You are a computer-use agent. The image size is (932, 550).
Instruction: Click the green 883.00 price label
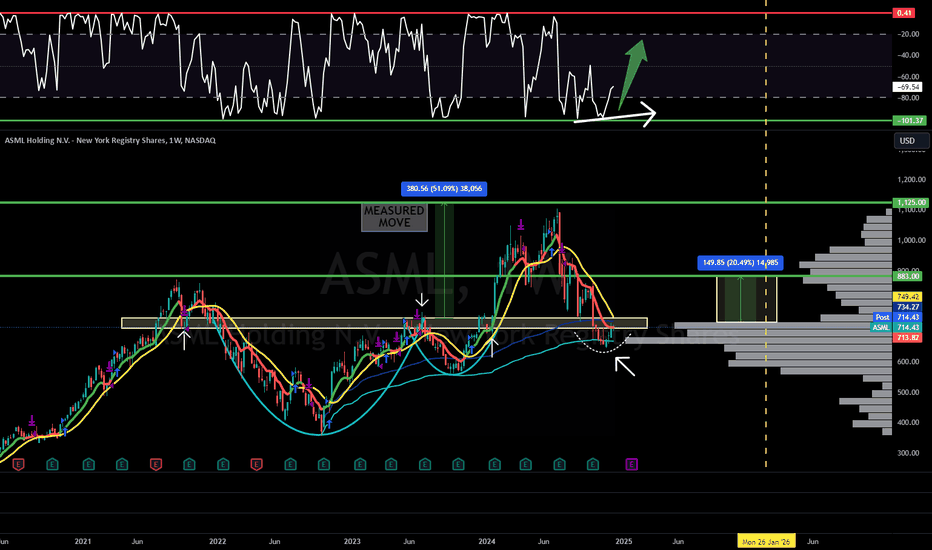(x=908, y=276)
